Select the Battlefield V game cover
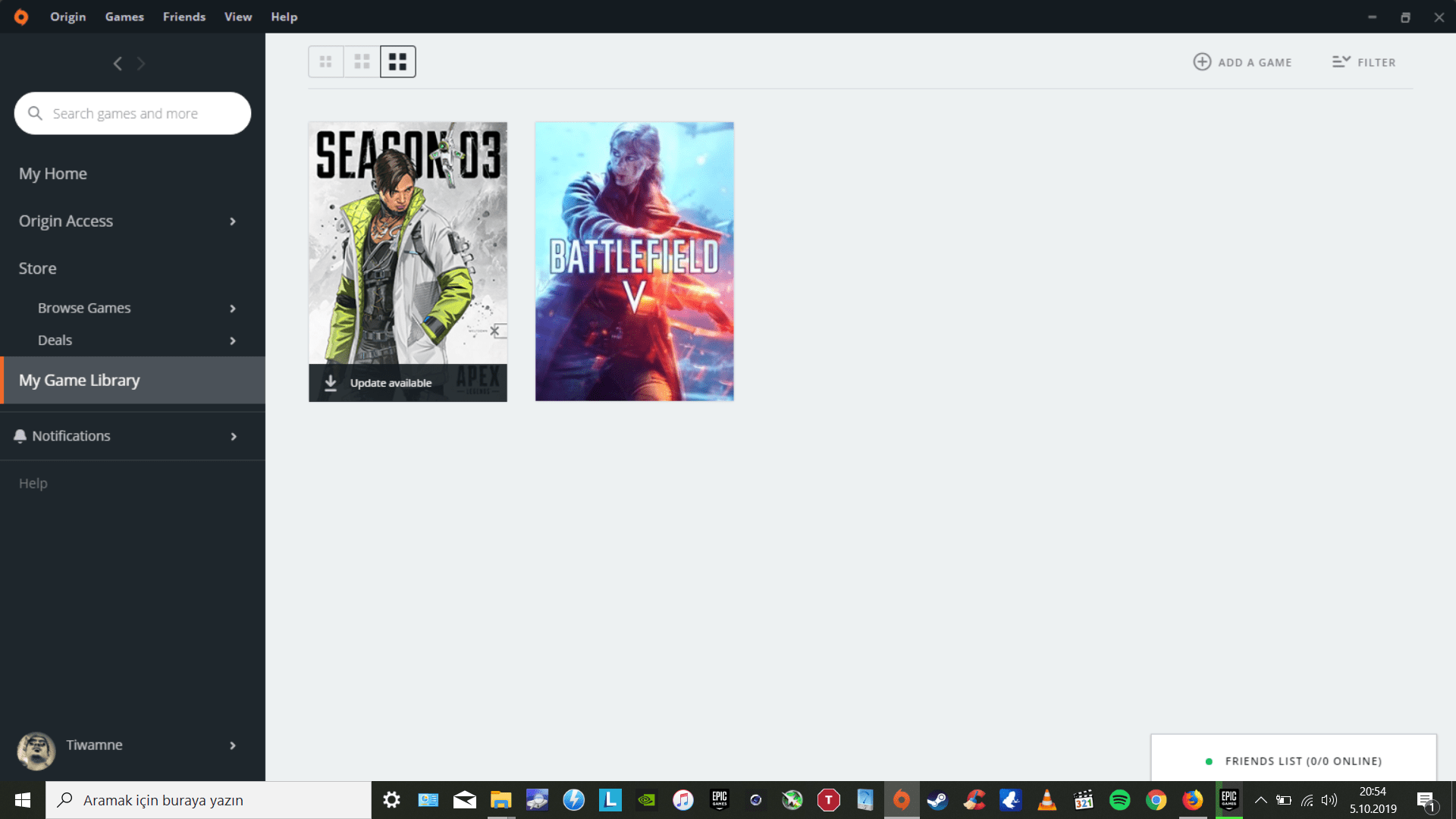This screenshot has width=1456, height=819. [634, 262]
